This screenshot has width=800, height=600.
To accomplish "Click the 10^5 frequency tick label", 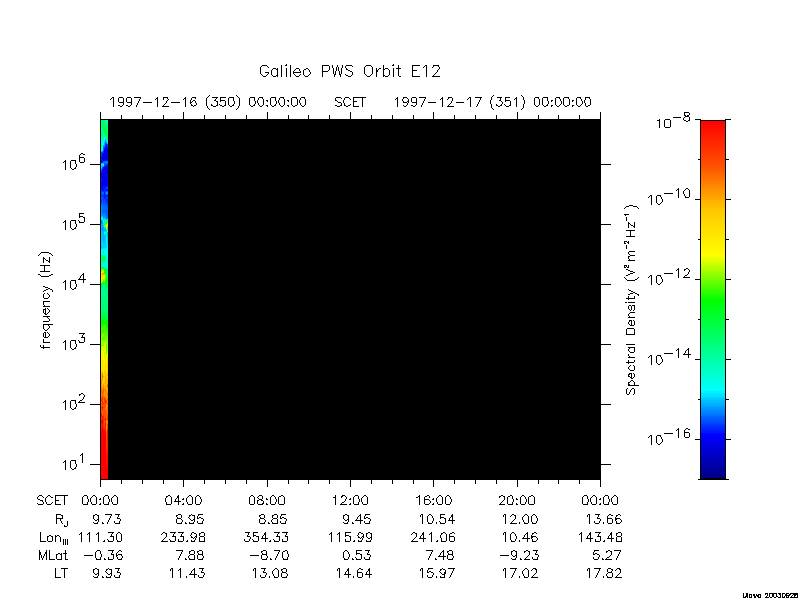I will 74,223.
